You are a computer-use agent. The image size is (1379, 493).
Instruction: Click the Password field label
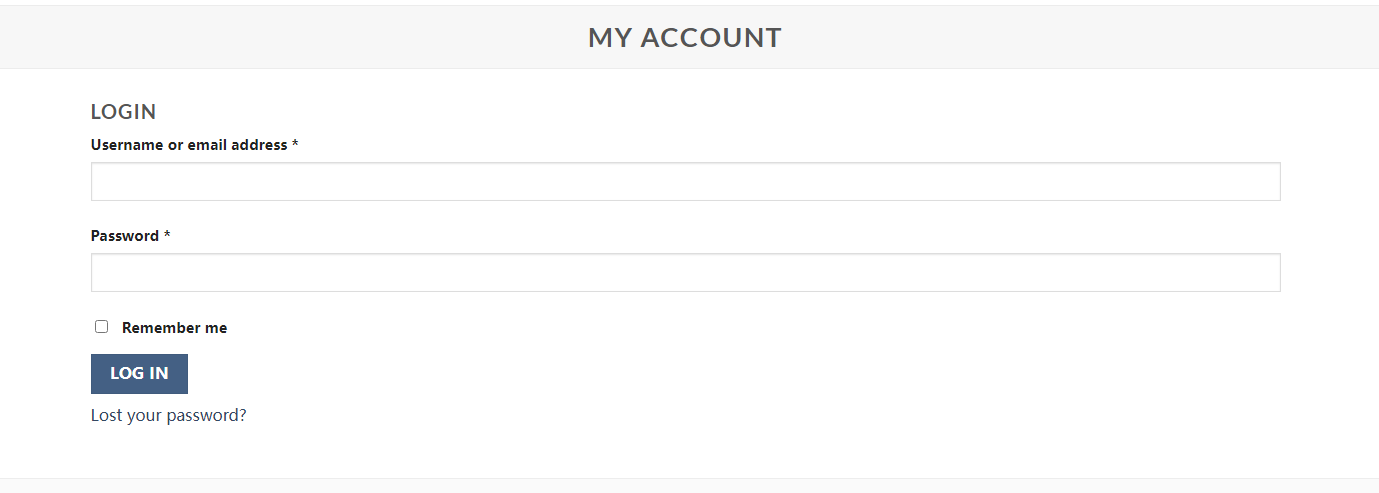125,236
